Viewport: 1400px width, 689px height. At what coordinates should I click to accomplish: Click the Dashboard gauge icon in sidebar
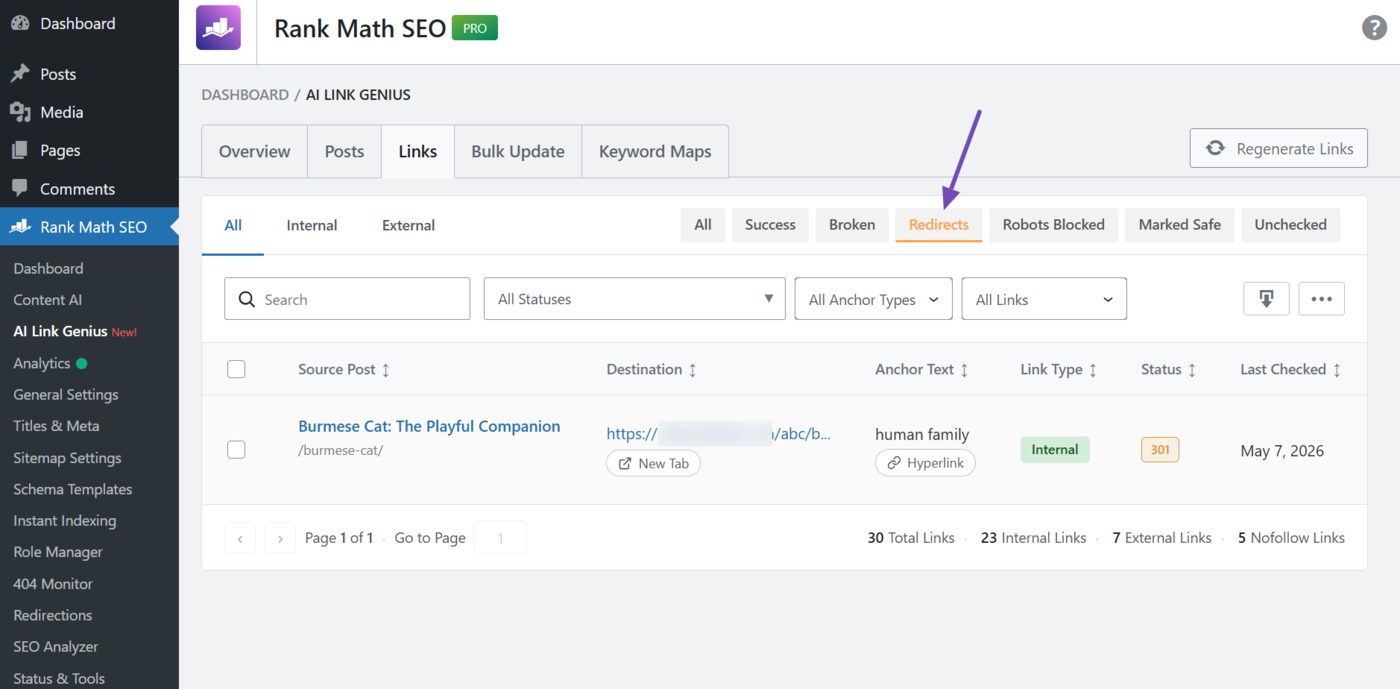tap(20, 23)
